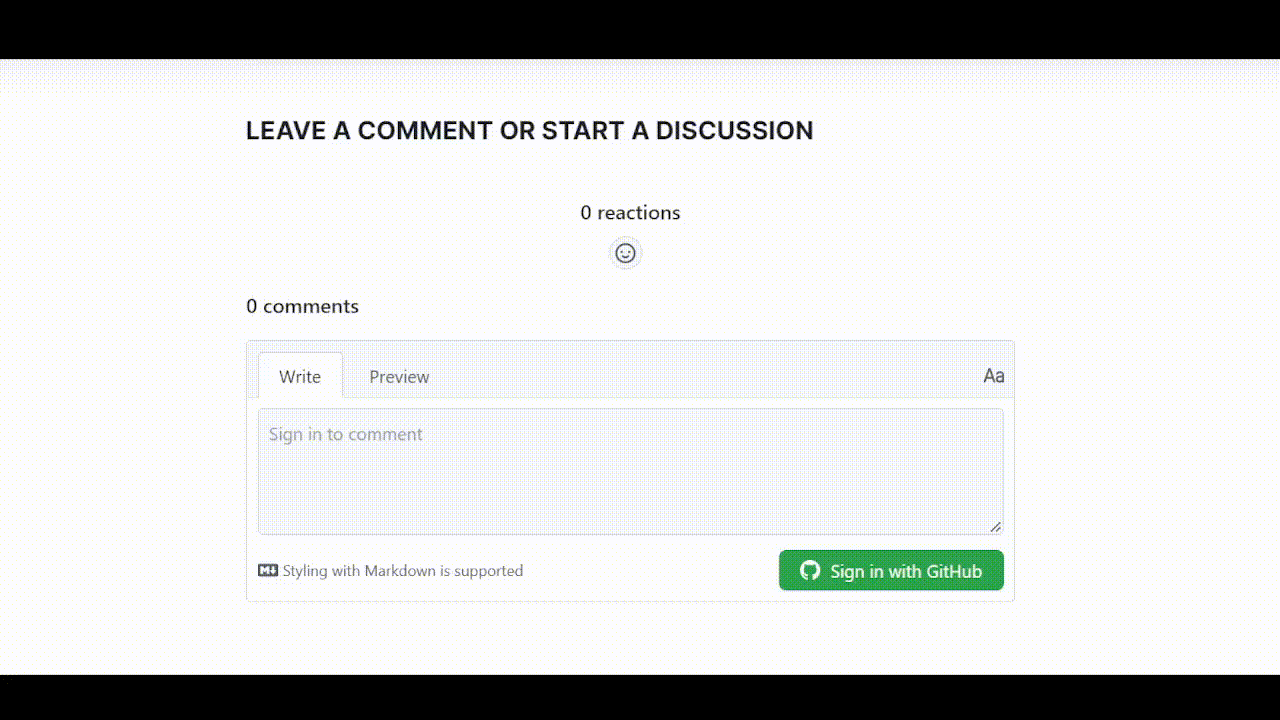Screen dimensions: 1280x720
Task: Open the Styling with Markdown link
Action: tap(402, 570)
